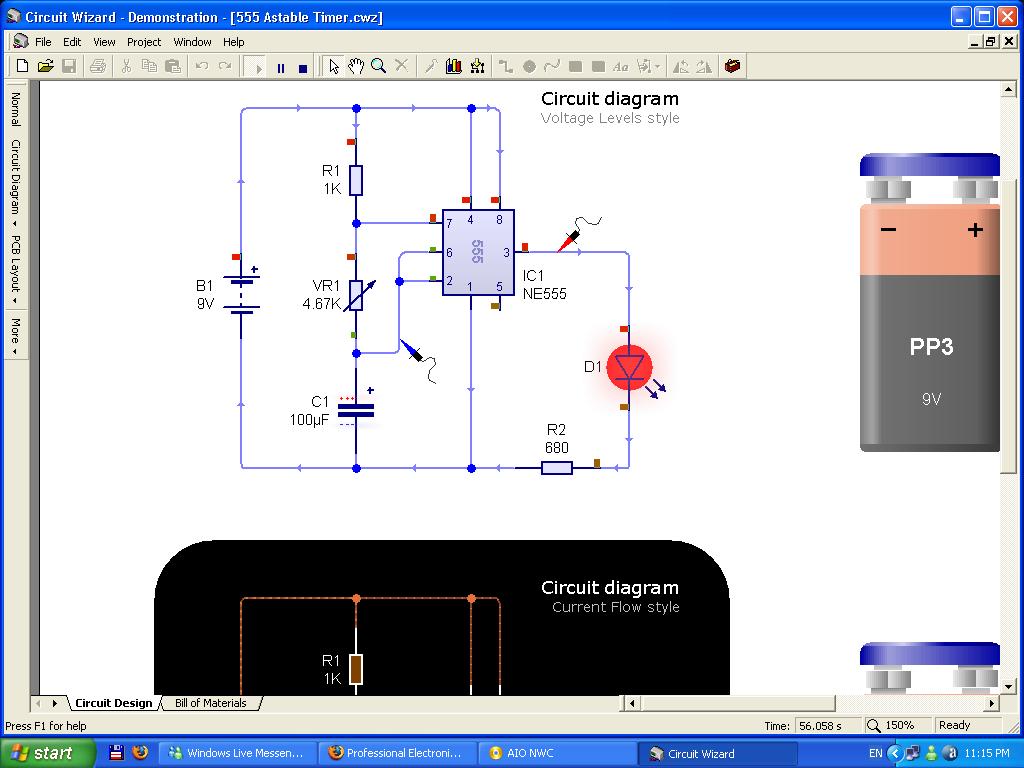Screen dimensions: 1024x768
Task: Choose the magnifier zoom tool
Action: click(x=379, y=66)
